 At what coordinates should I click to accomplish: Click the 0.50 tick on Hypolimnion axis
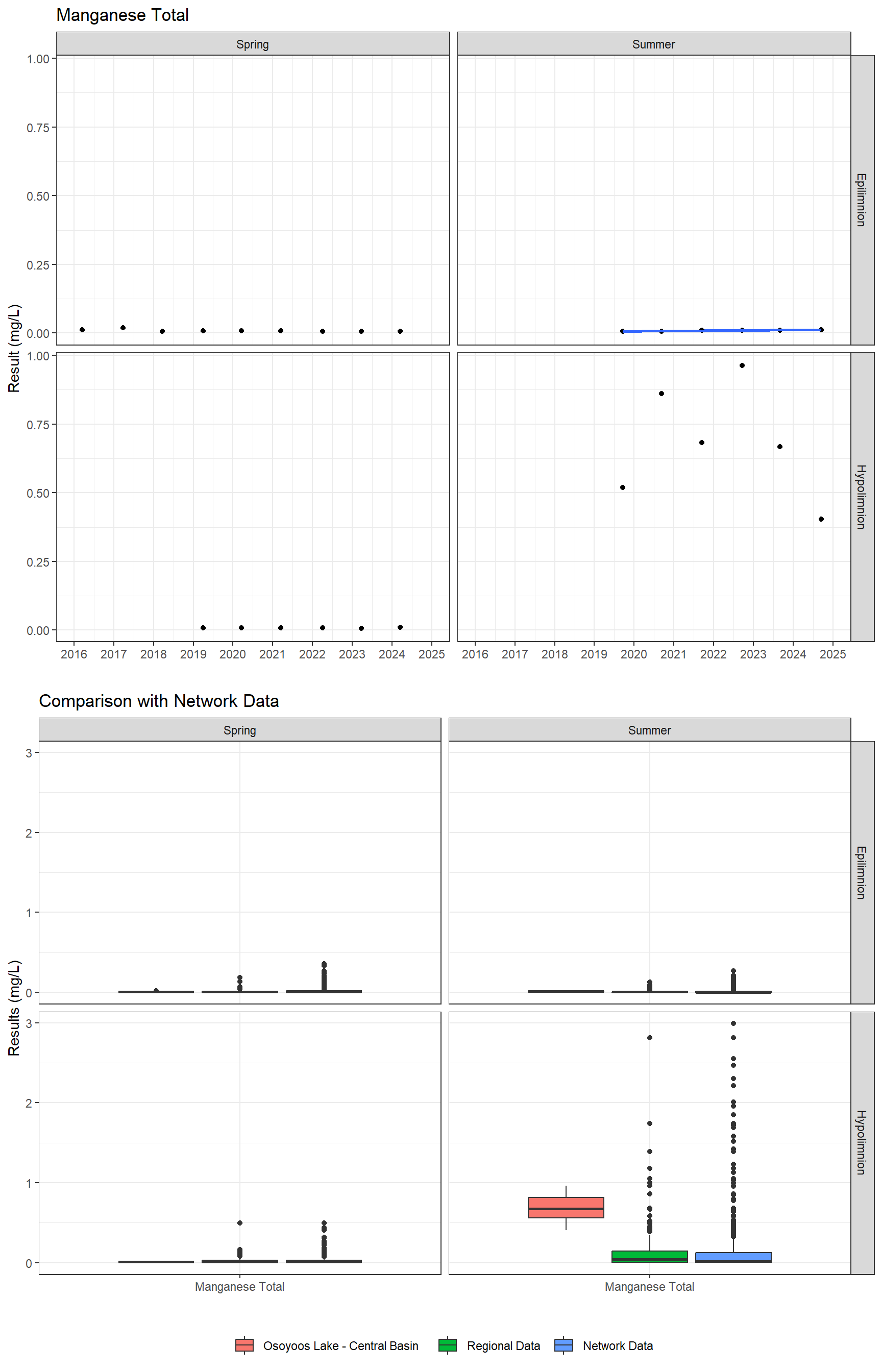click(x=38, y=493)
